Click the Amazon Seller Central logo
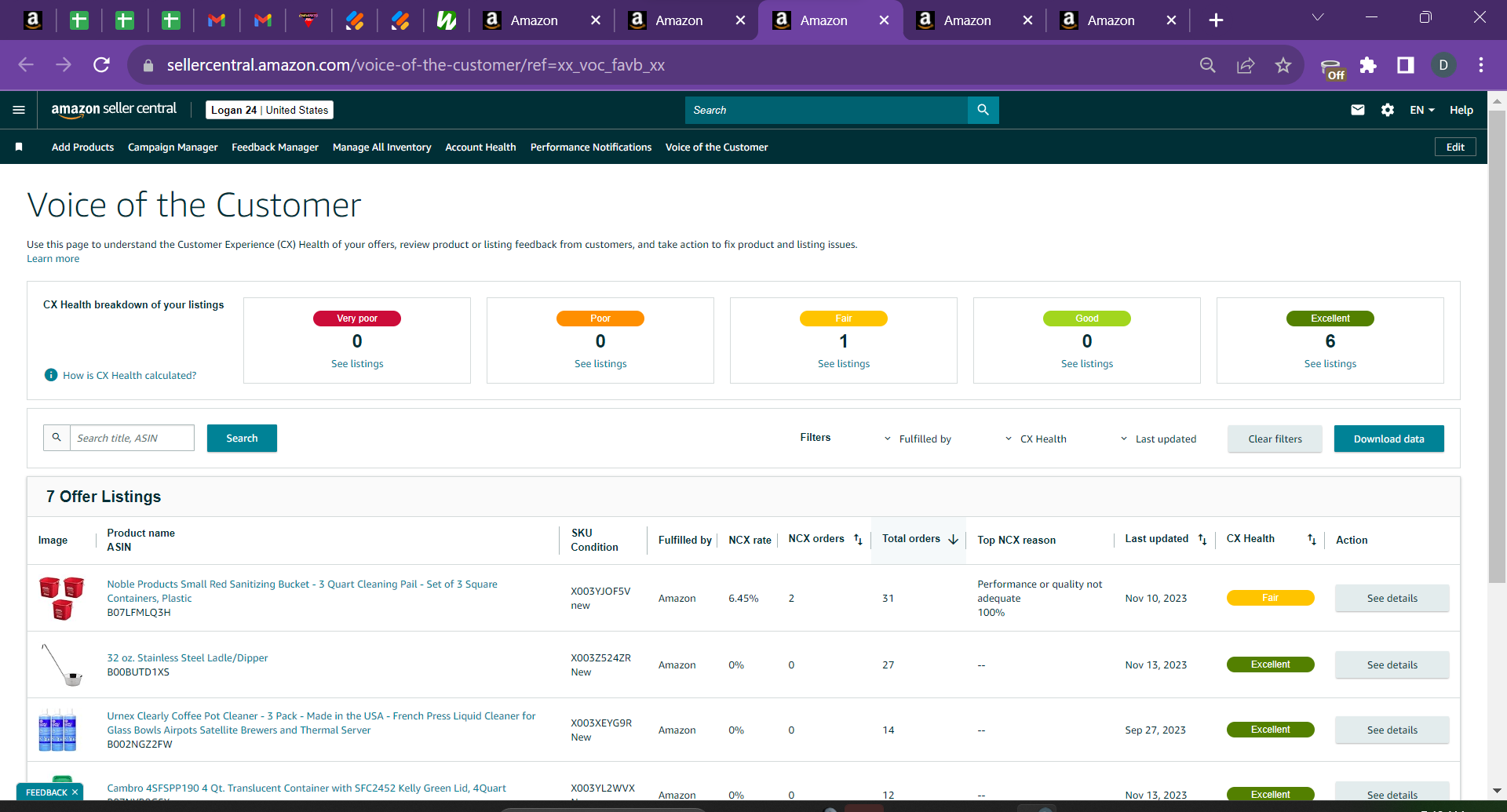1507x812 pixels. coord(114,110)
